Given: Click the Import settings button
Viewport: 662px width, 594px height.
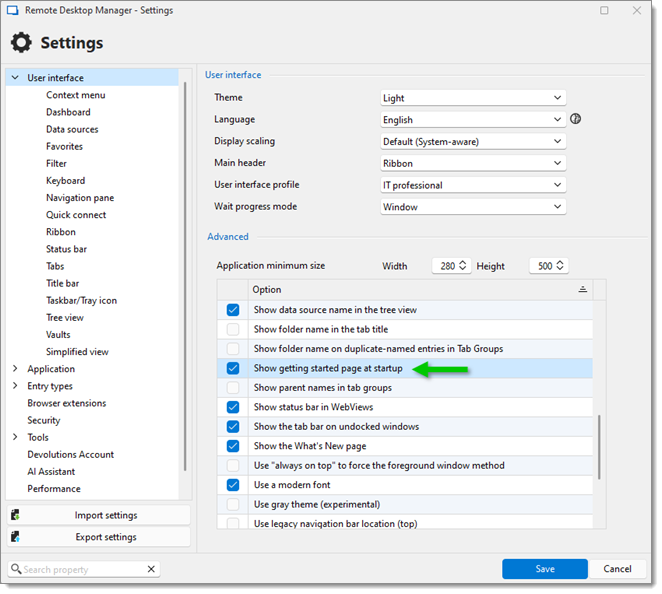Looking at the screenshot, I should click(98, 515).
